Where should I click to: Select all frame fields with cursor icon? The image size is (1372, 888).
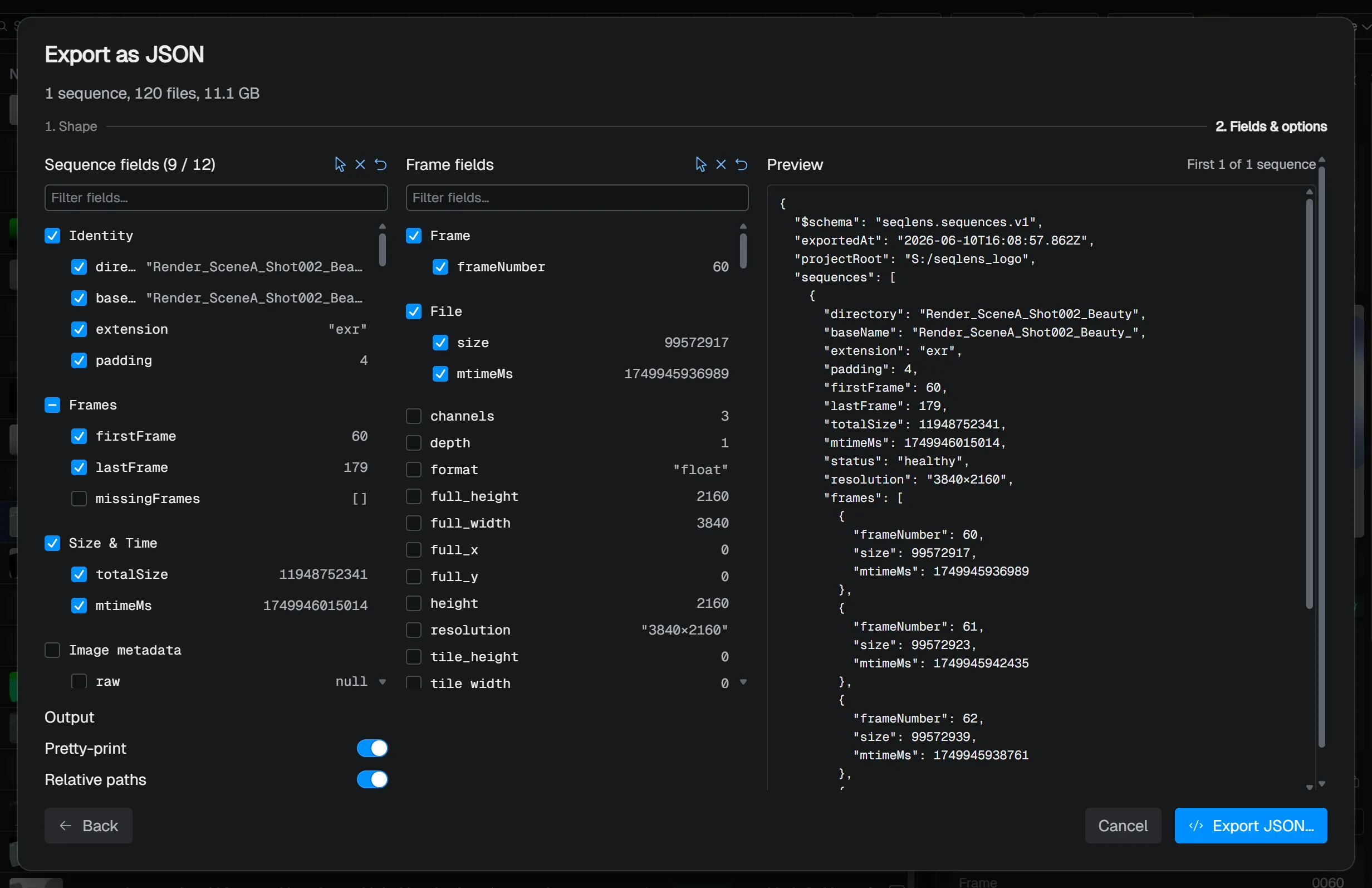pyautogui.click(x=700, y=165)
